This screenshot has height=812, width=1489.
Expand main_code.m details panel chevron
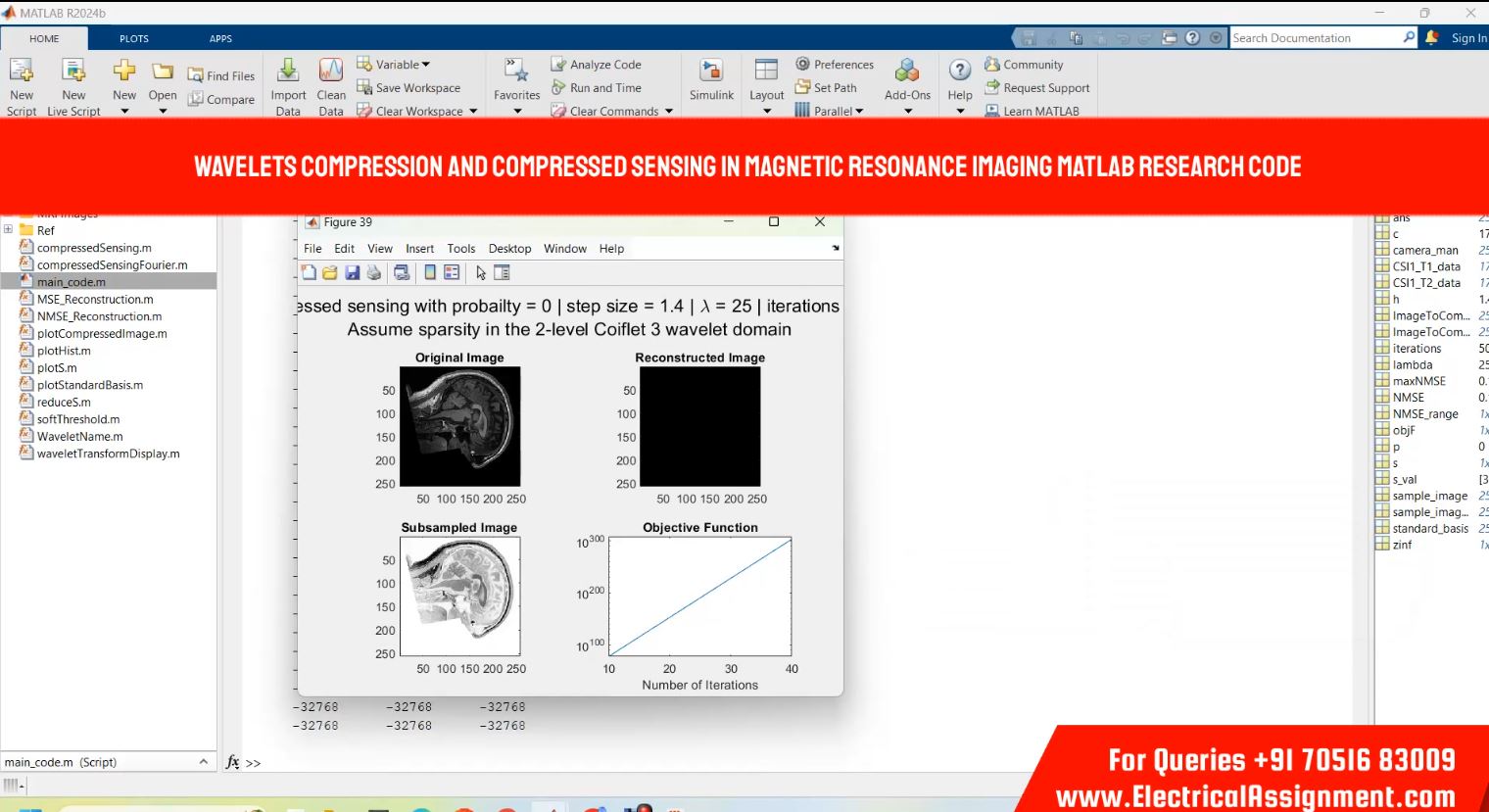pyautogui.click(x=203, y=761)
